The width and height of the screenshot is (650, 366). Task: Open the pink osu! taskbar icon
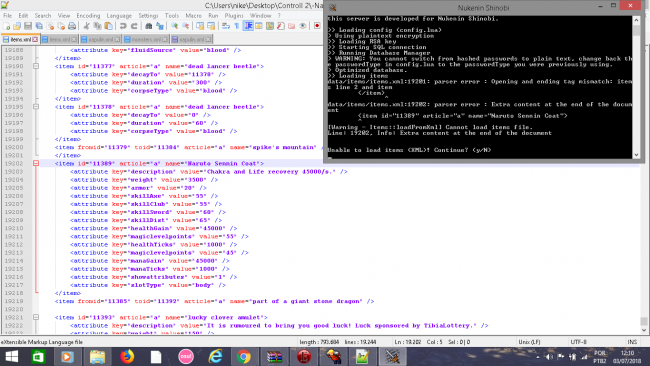186,356
